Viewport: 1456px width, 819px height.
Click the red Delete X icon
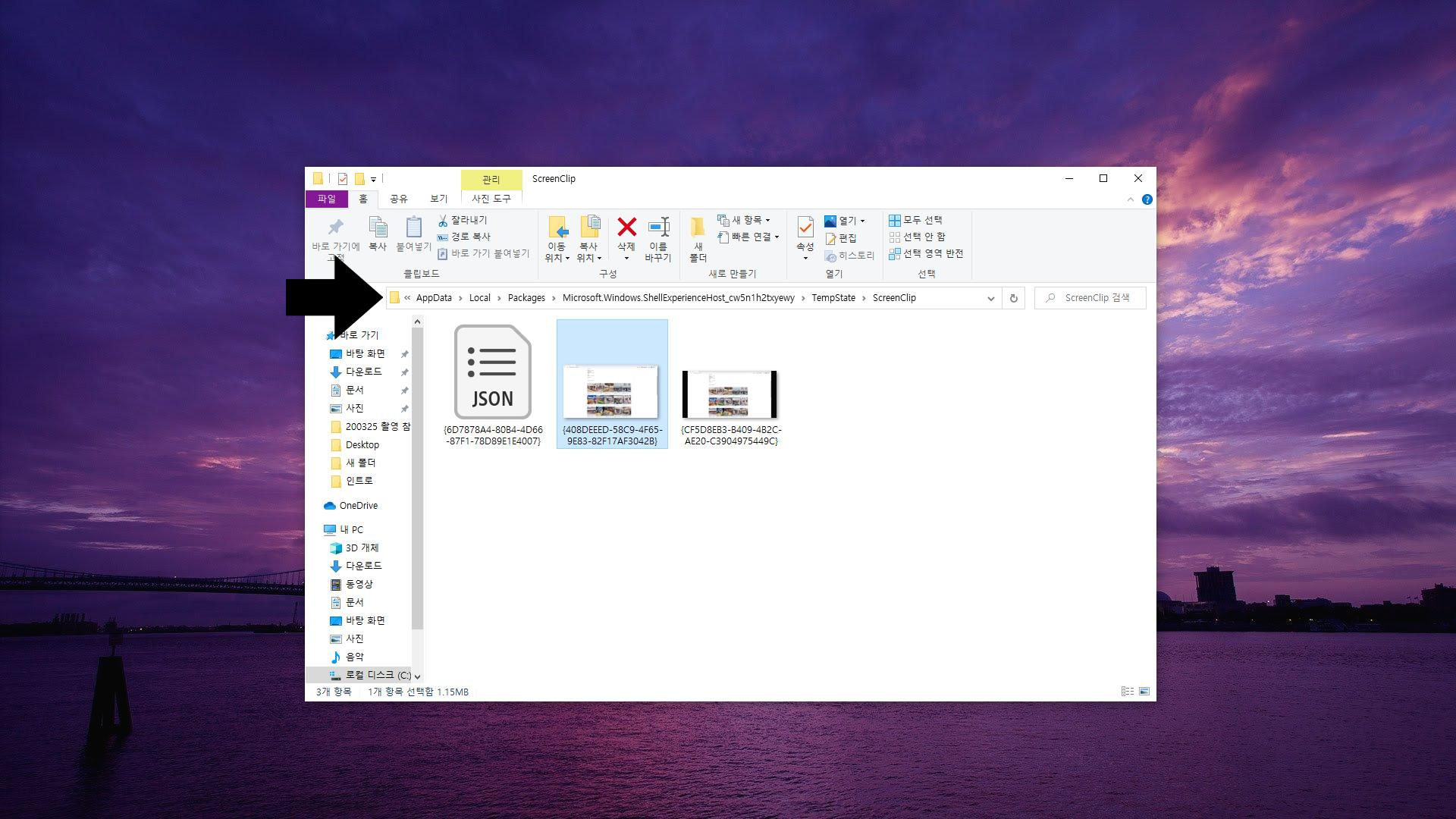pyautogui.click(x=626, y=227)
